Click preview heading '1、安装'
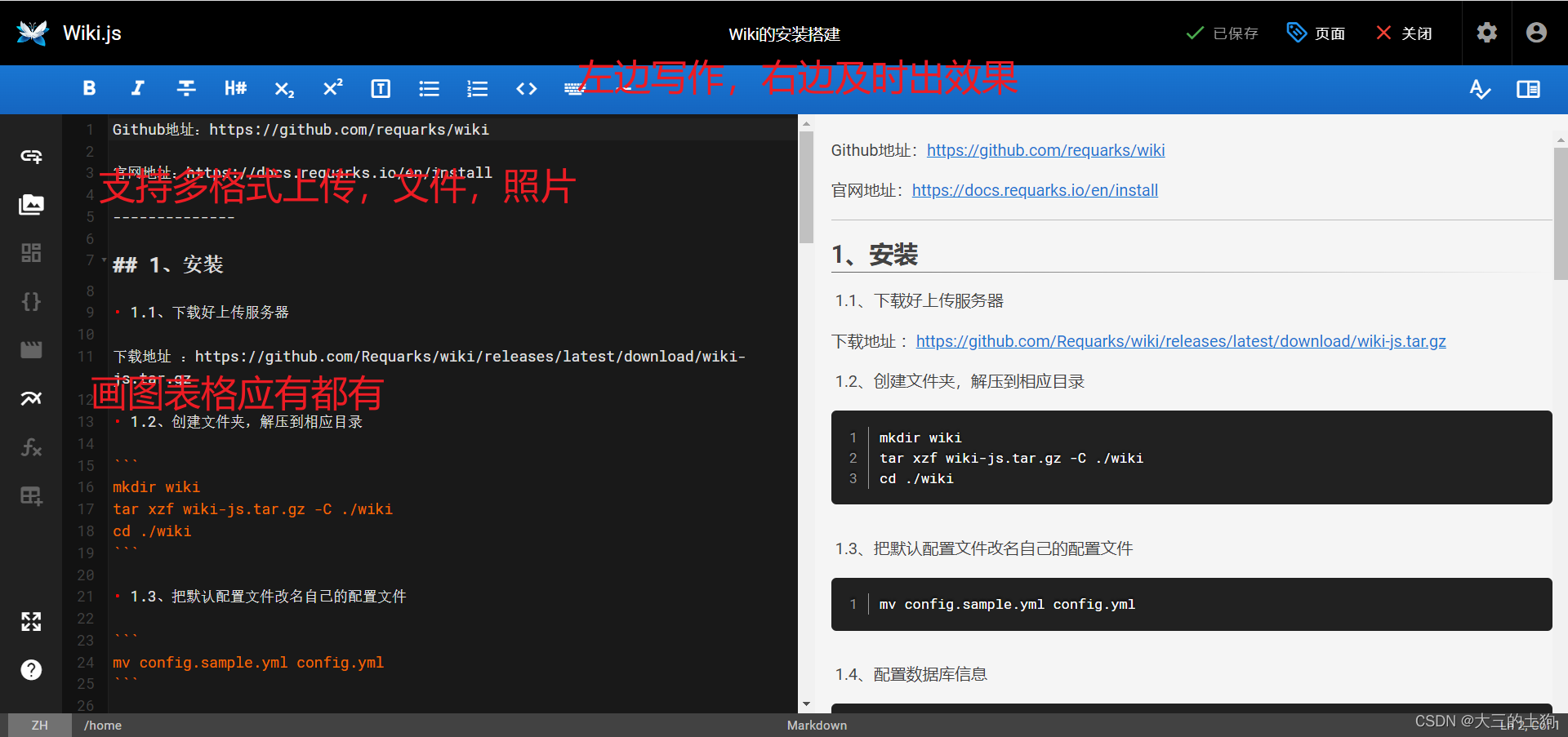1568x737 pixels. [x=875, y=255]
